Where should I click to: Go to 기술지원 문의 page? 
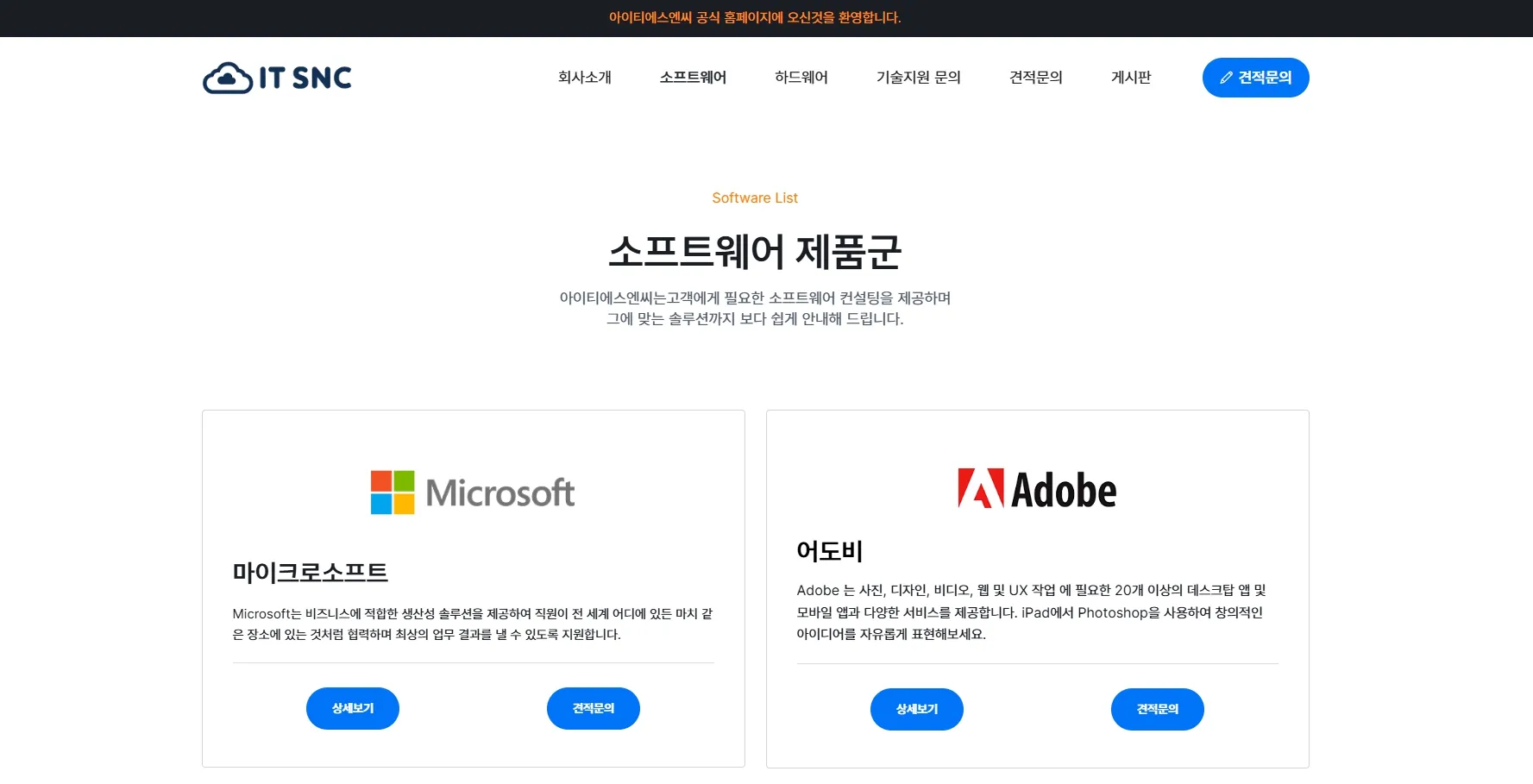point(919,78)
